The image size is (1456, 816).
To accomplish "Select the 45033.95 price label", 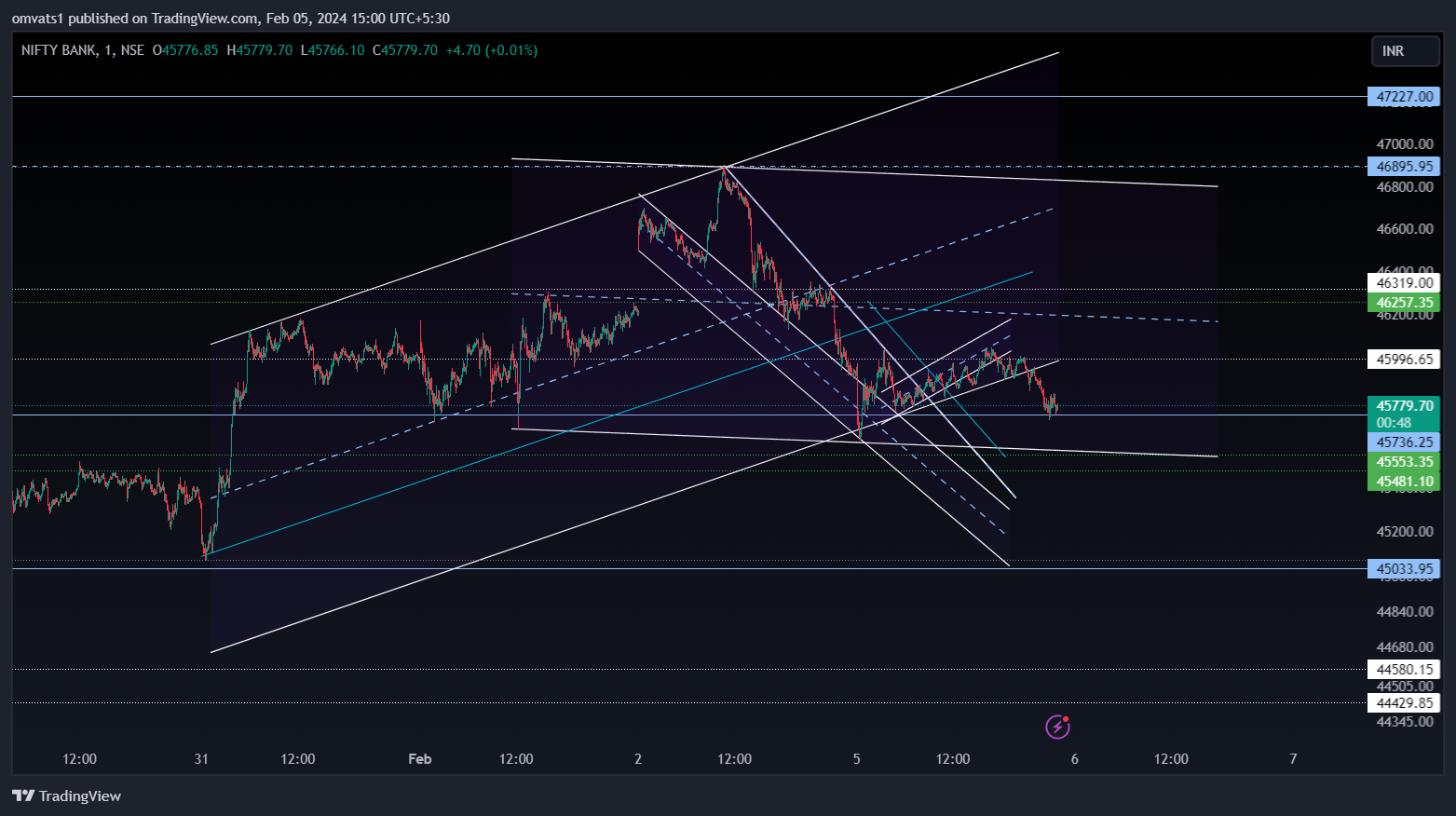I will tap(1404, 569).
